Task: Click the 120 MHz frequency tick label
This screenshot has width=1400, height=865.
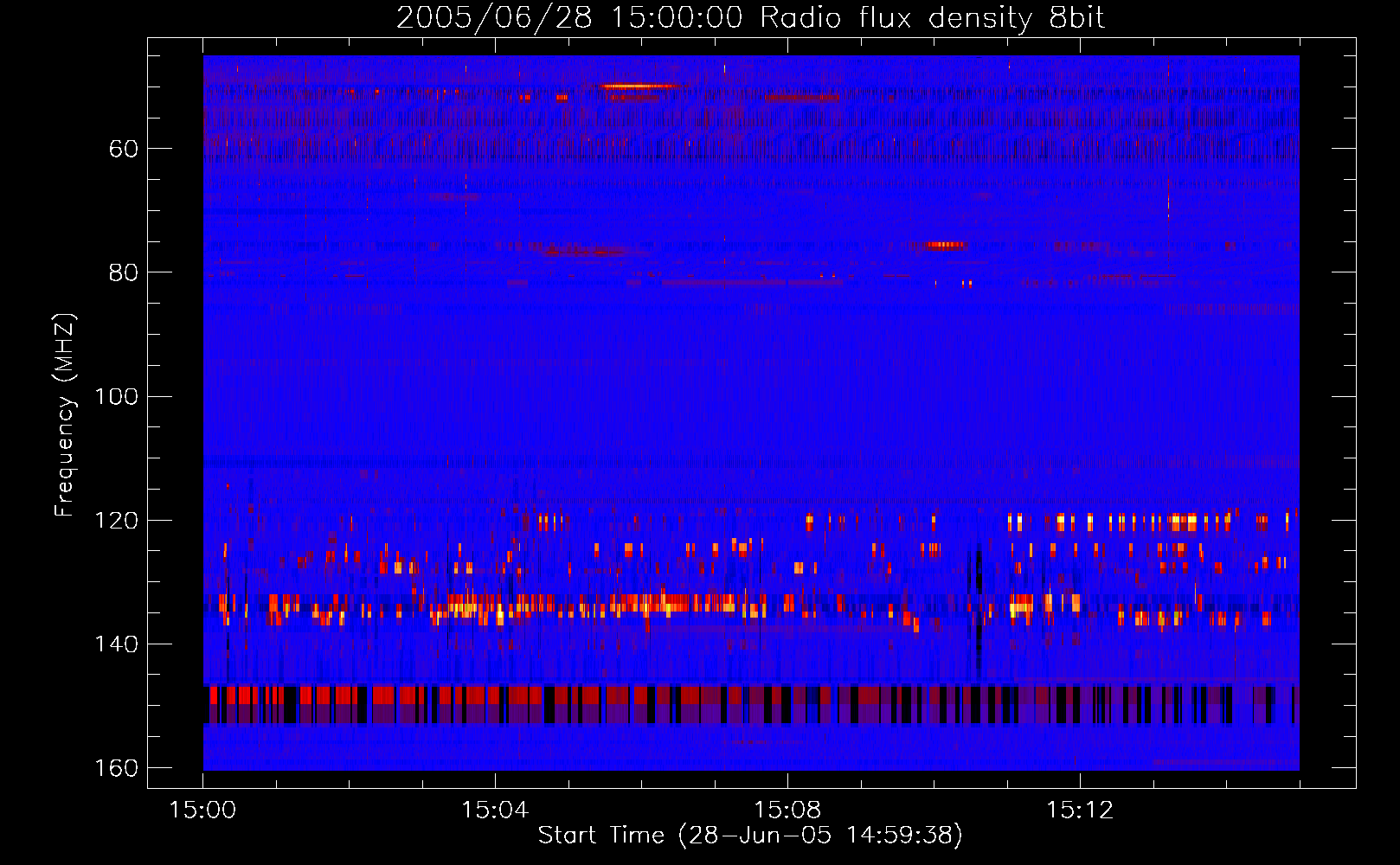Action: tap(116, 520)
